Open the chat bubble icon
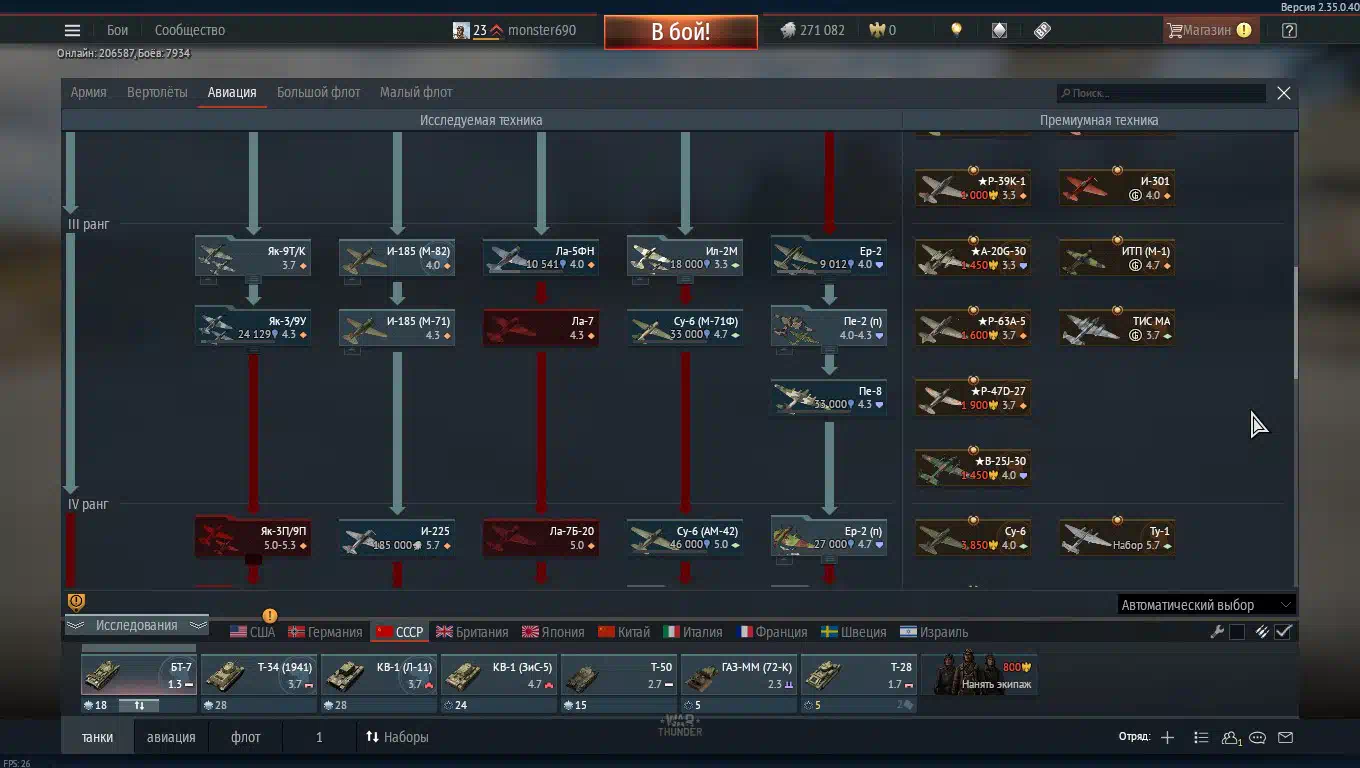1360x768 pixels. pos(1258,737)
